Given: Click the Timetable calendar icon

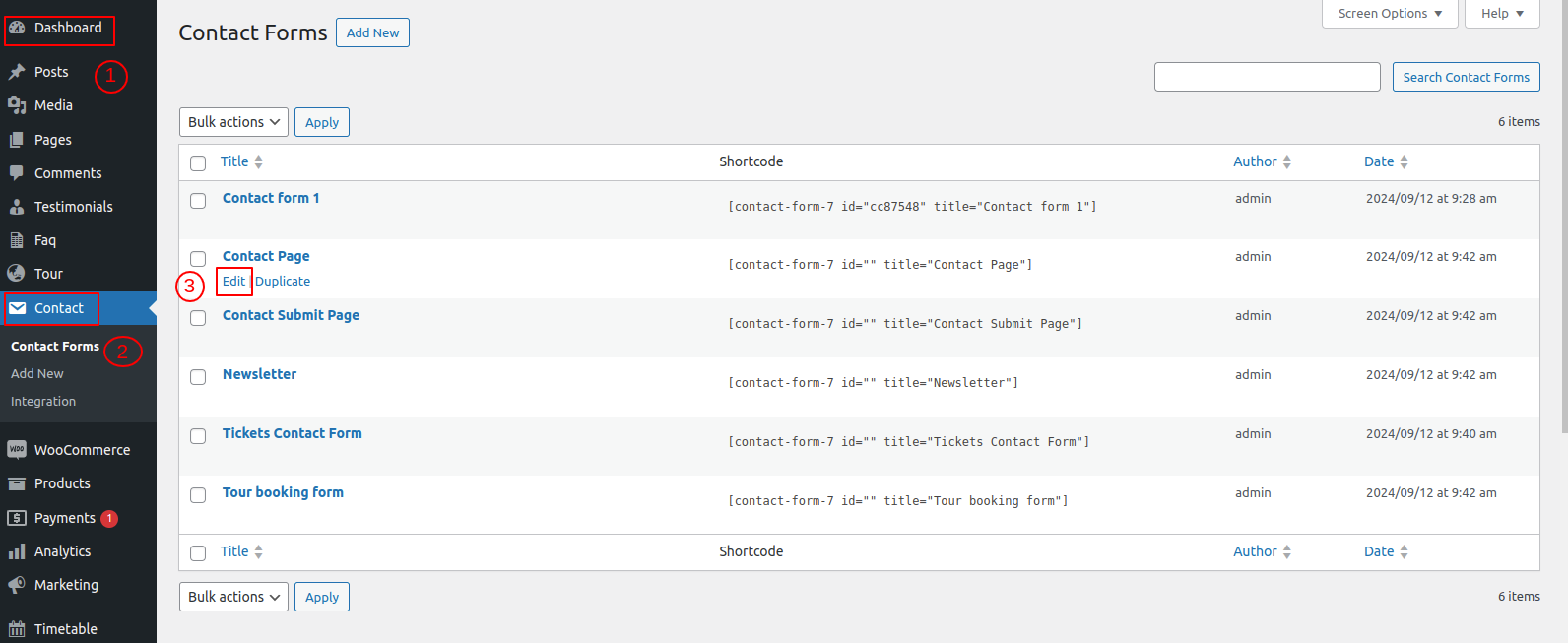Looking at the screenshot, I should (17, 629).
